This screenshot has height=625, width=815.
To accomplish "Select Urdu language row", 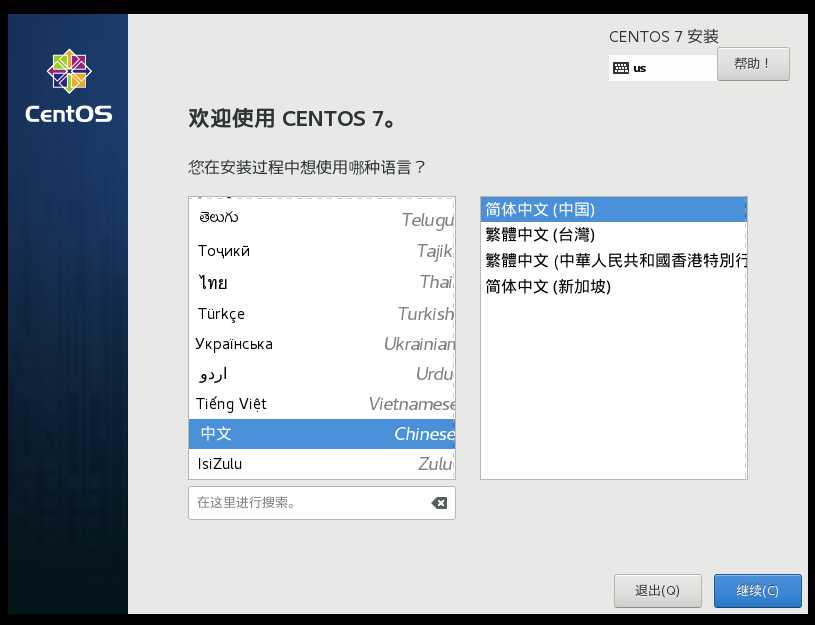I will [322, 374].
